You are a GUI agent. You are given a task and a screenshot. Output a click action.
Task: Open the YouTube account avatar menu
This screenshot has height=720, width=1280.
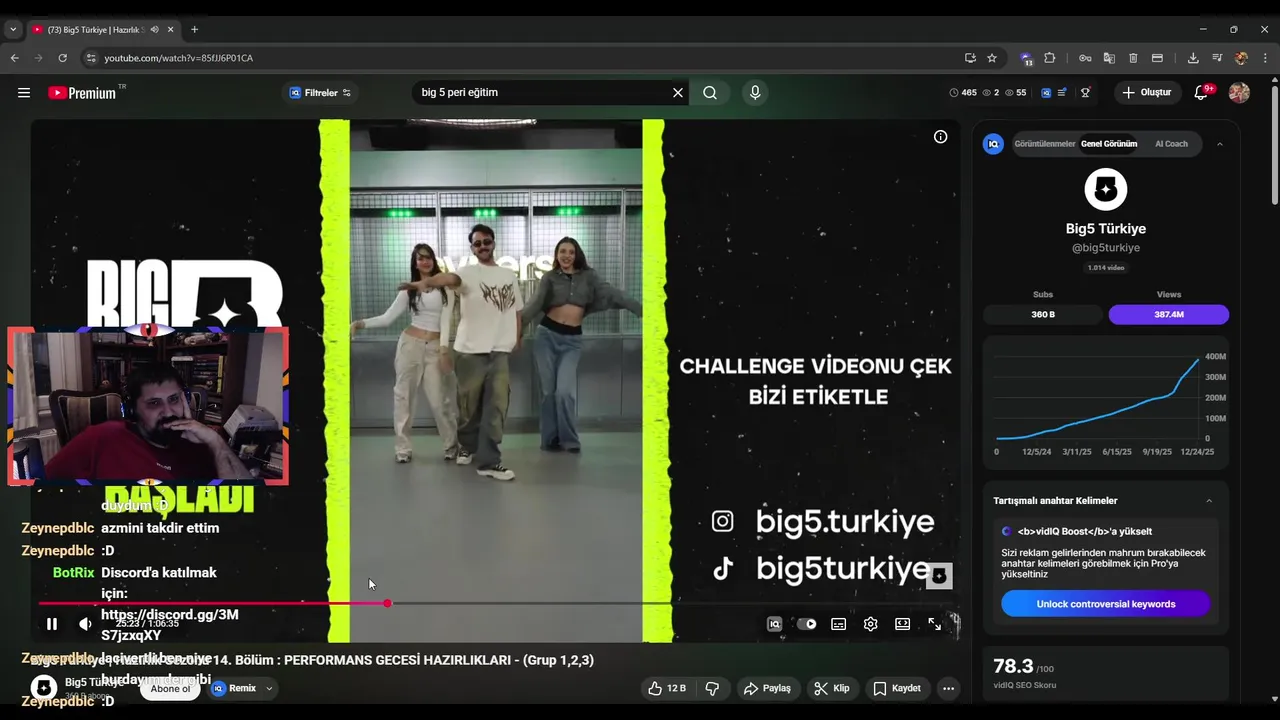click(x=1239, y=93)
